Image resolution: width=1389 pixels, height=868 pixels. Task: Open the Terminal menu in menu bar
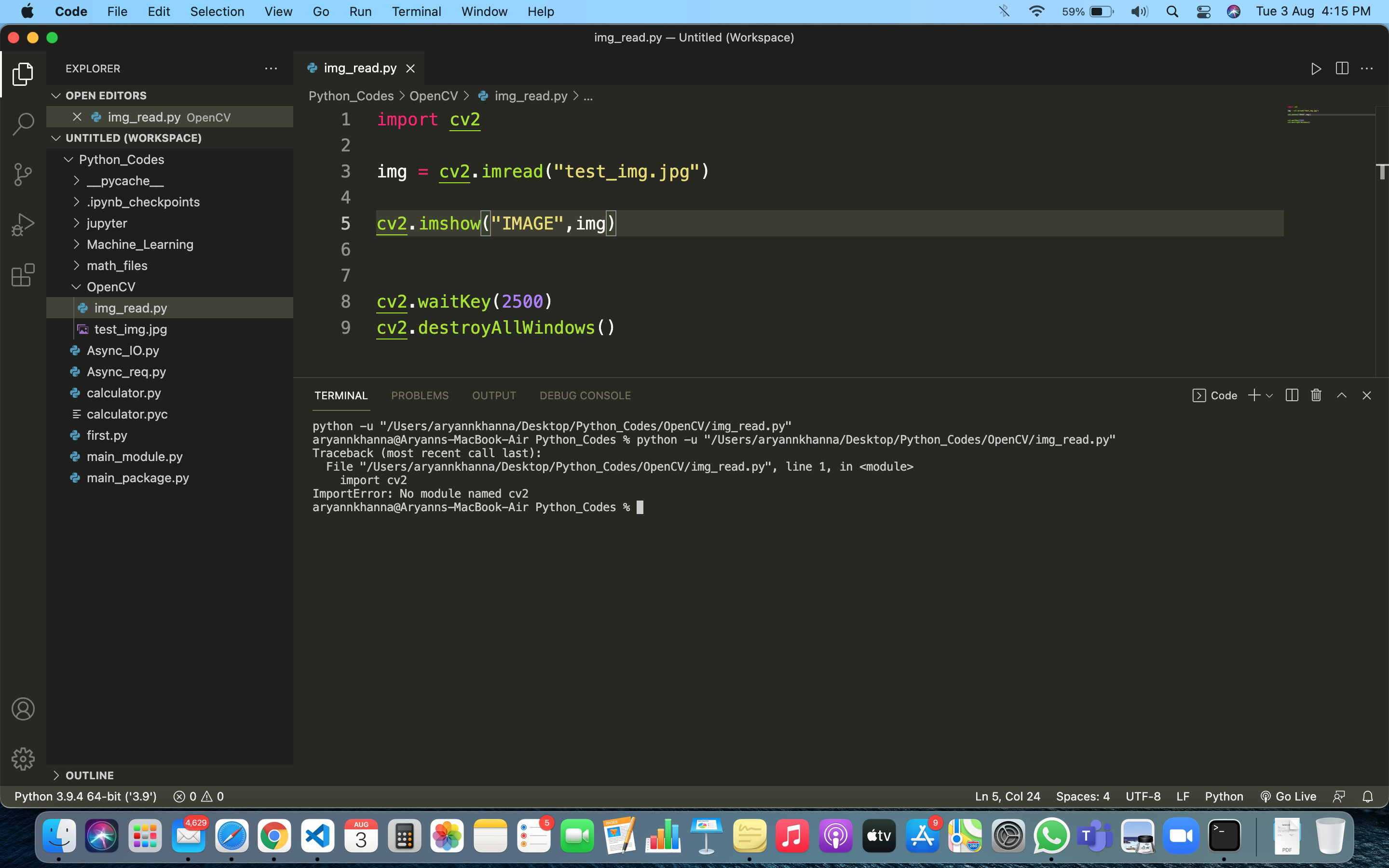click(x=416, y=11)
